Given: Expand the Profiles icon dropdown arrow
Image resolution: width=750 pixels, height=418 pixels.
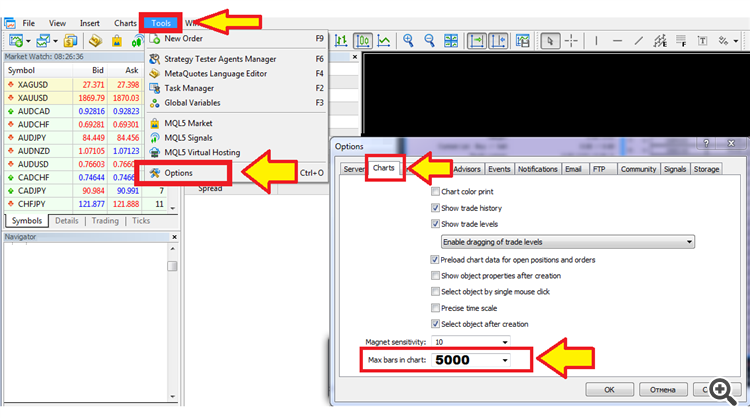Looking at the screenshot, I should tap(55, 42).
